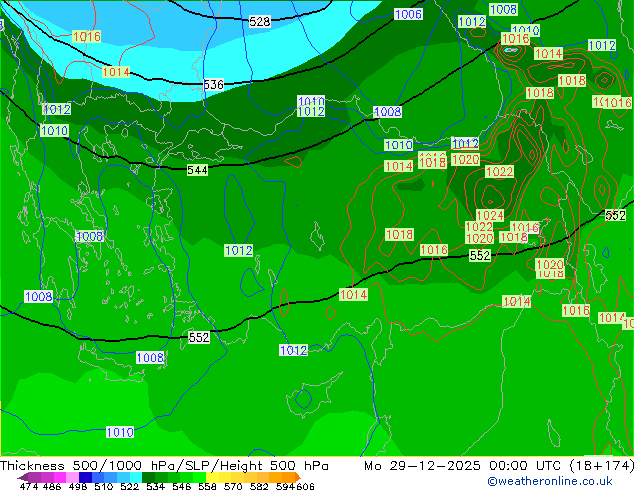Click the map title 'Thickness 500/1000 hPa/SLP/Height 500 hPa'
The image size is (634, 490).
(x=164, y=466)
